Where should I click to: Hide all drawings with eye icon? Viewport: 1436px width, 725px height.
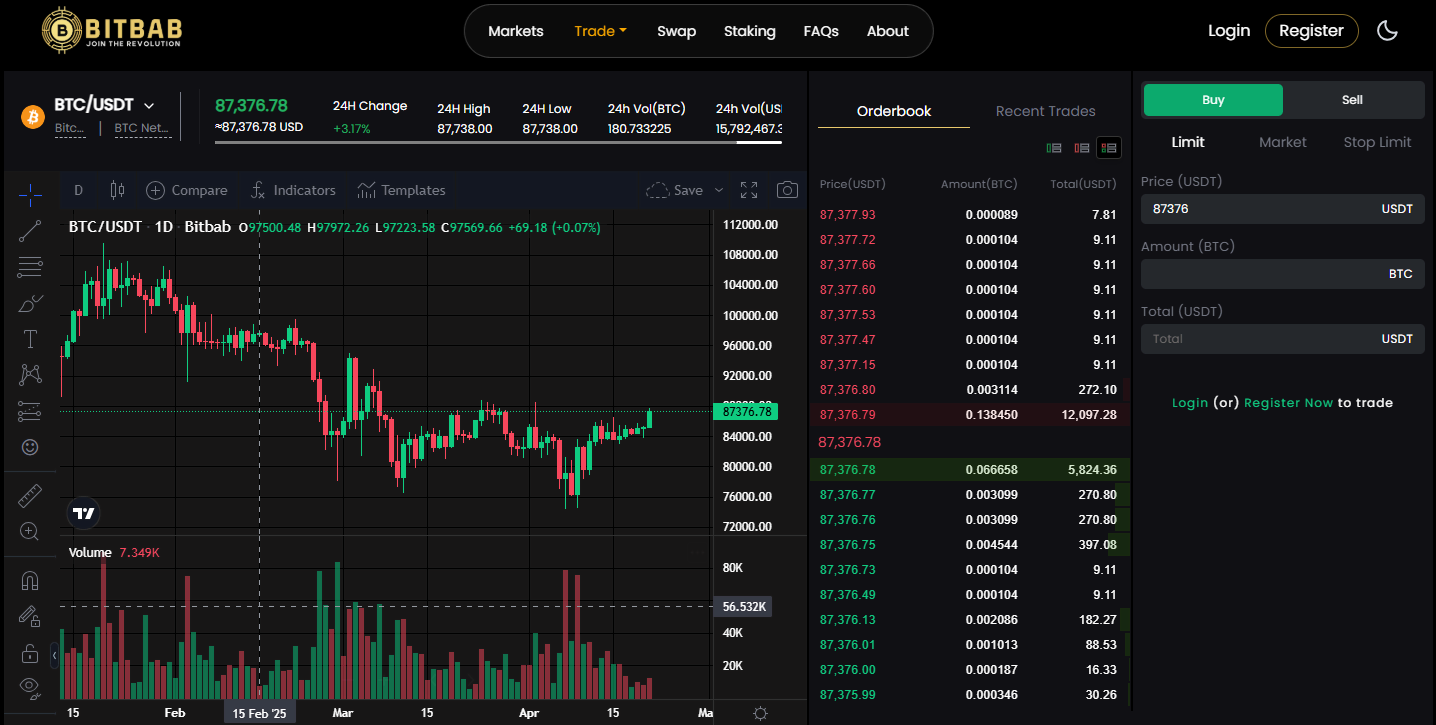[30, 686]
